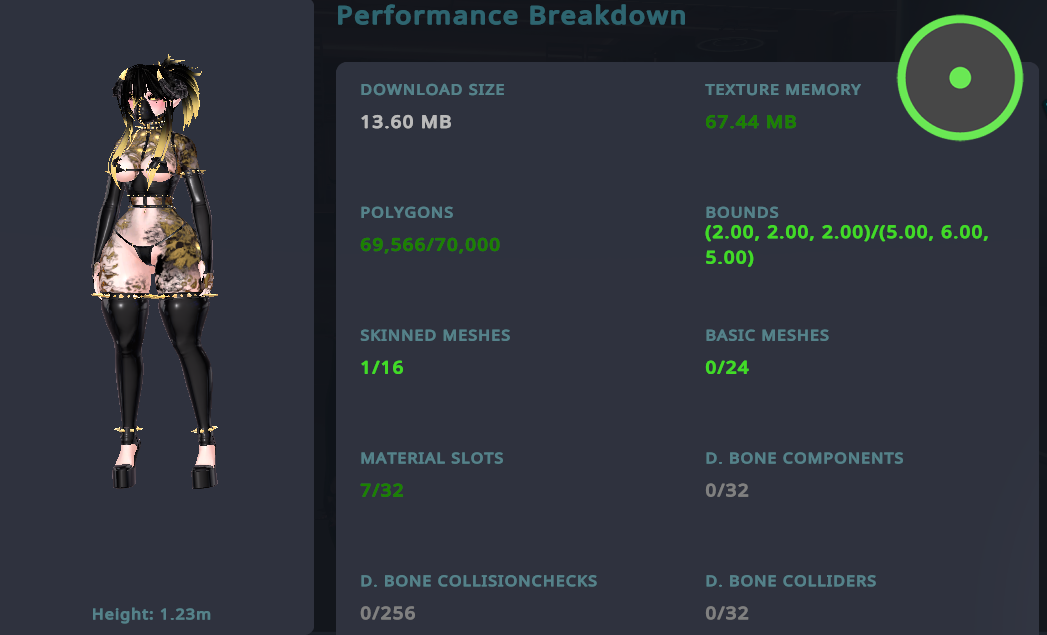Click the Performance Breakdown heading
This screenshot has width=1047, height=635.
(x=511, y=16)
